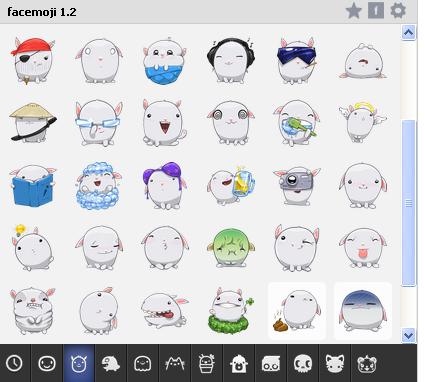Image resolution: width=425 pixels, height=382 pixels.
Task: Pick the sticker looking upward sideways
Action: click(x=99, y=311)
